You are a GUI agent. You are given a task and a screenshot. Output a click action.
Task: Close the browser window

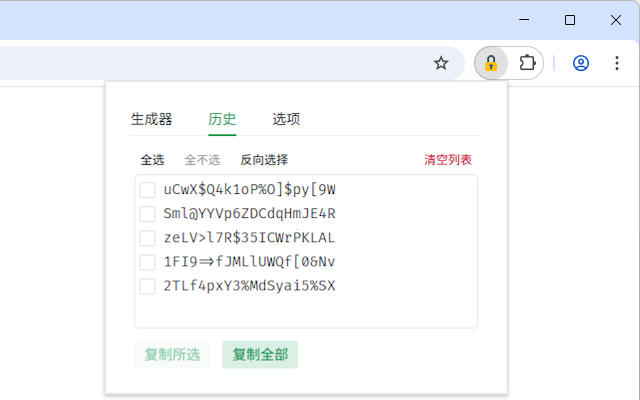coord(616,20)
